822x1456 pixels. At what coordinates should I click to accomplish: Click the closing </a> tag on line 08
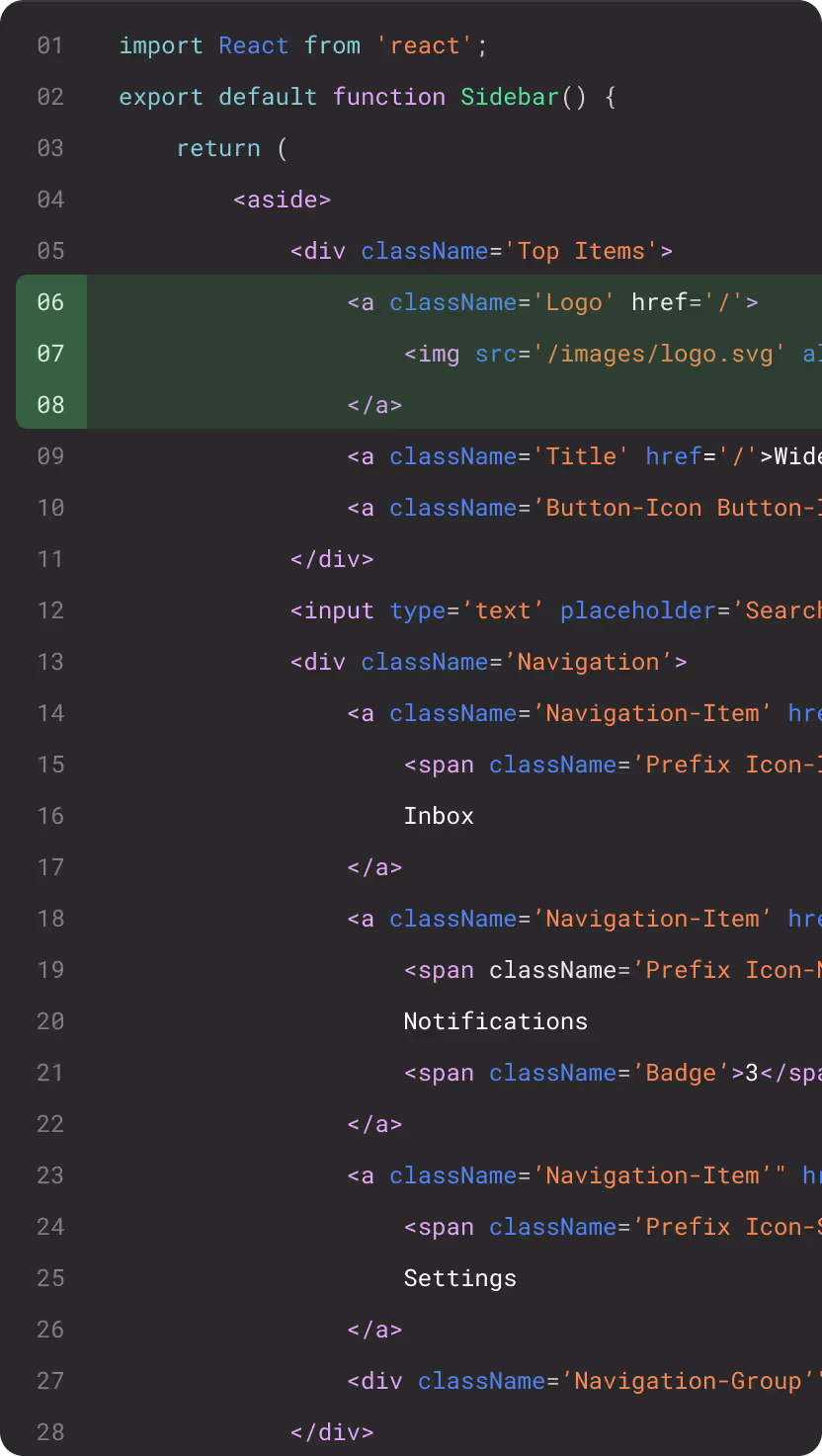coord(374,405)
